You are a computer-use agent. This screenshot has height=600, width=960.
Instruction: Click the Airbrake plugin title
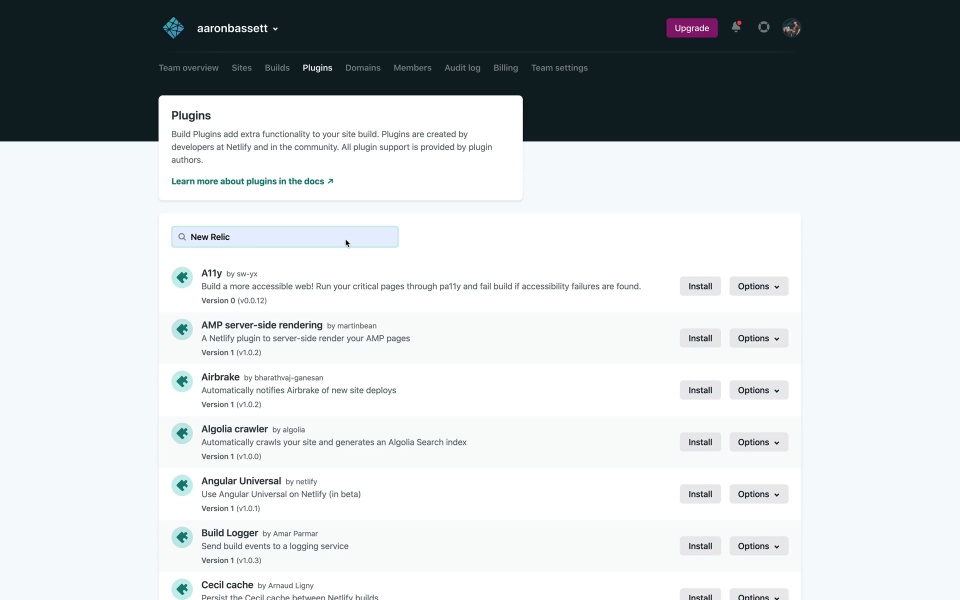tap(220, 377)
